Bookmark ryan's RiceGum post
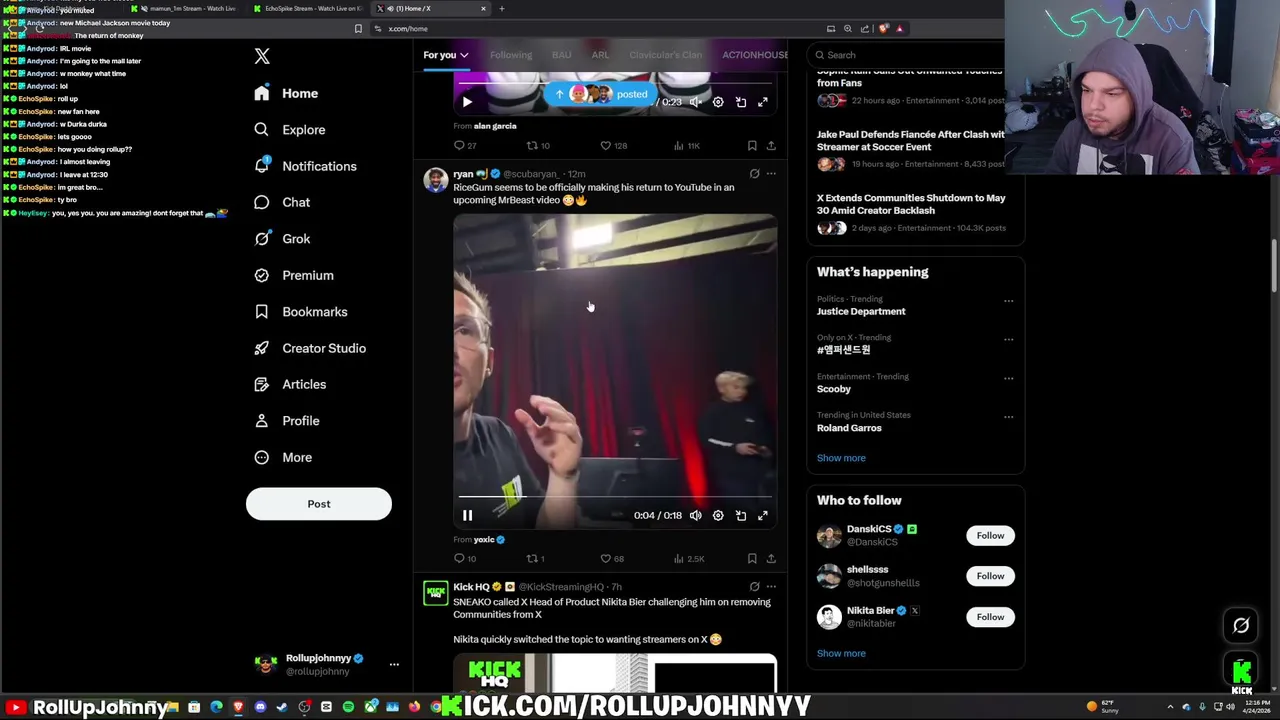This screenshot has height=720, width=1280. pos(752,559)
